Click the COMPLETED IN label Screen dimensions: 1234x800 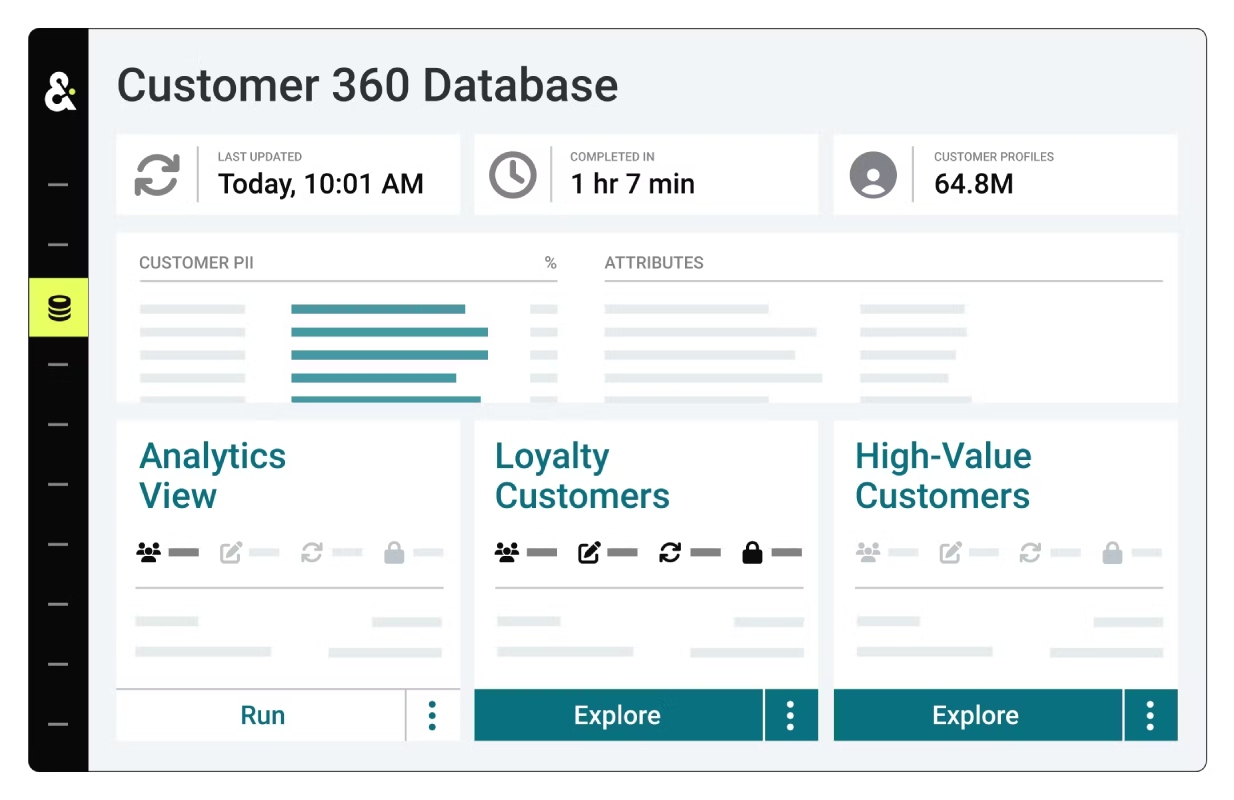612,157
